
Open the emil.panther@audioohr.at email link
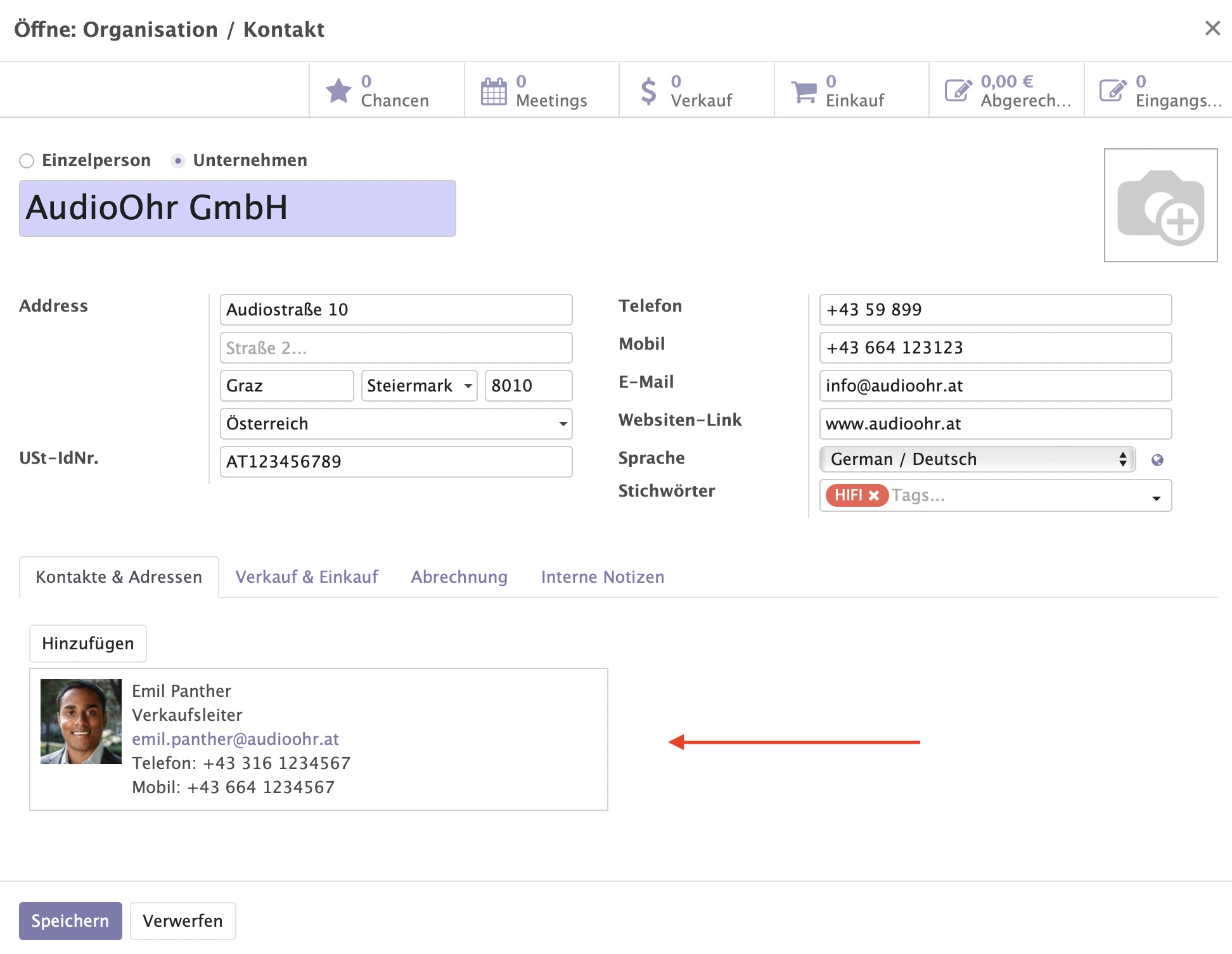pyautogui.click(x=235, y=739)
